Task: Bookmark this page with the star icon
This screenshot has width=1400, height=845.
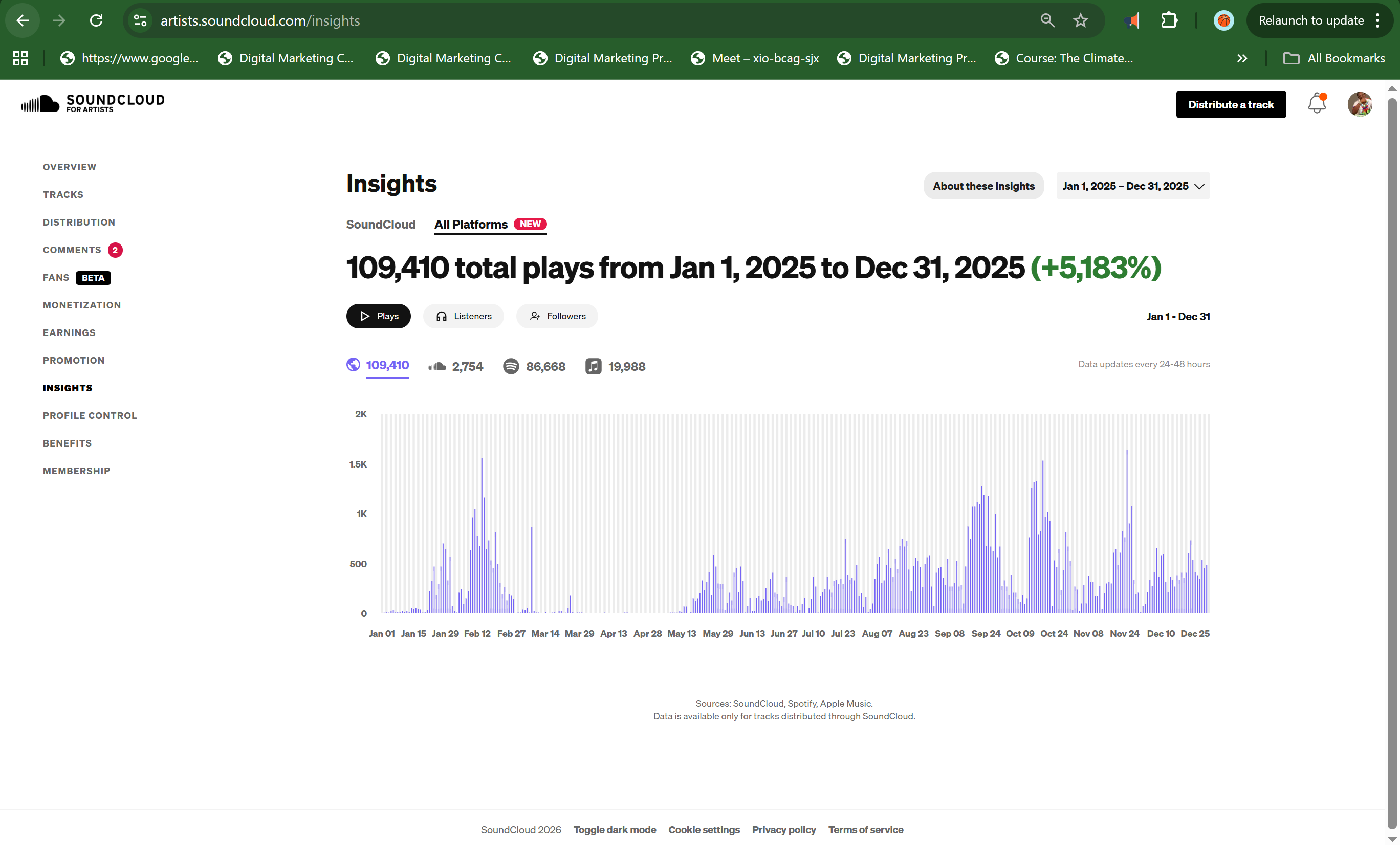Action: pos(1080,20)
